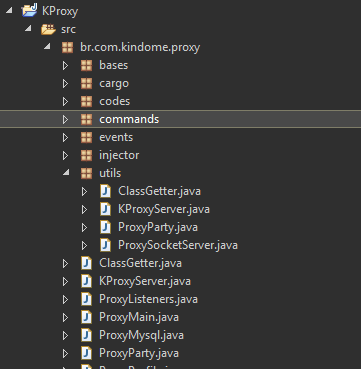Collapse the src folder node

click(28, 29)
